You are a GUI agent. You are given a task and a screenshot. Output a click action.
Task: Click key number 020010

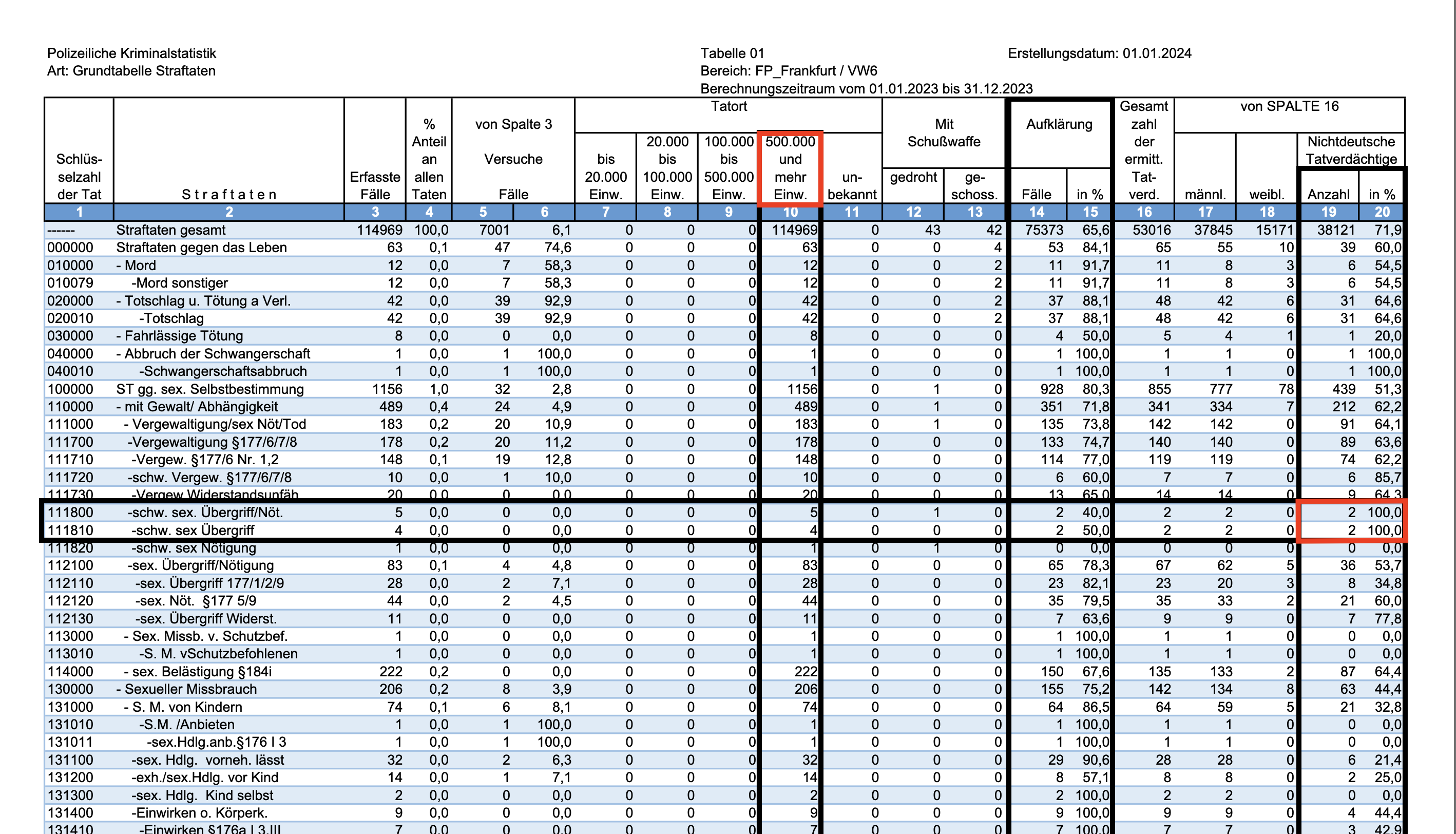(x=70, y=318)
